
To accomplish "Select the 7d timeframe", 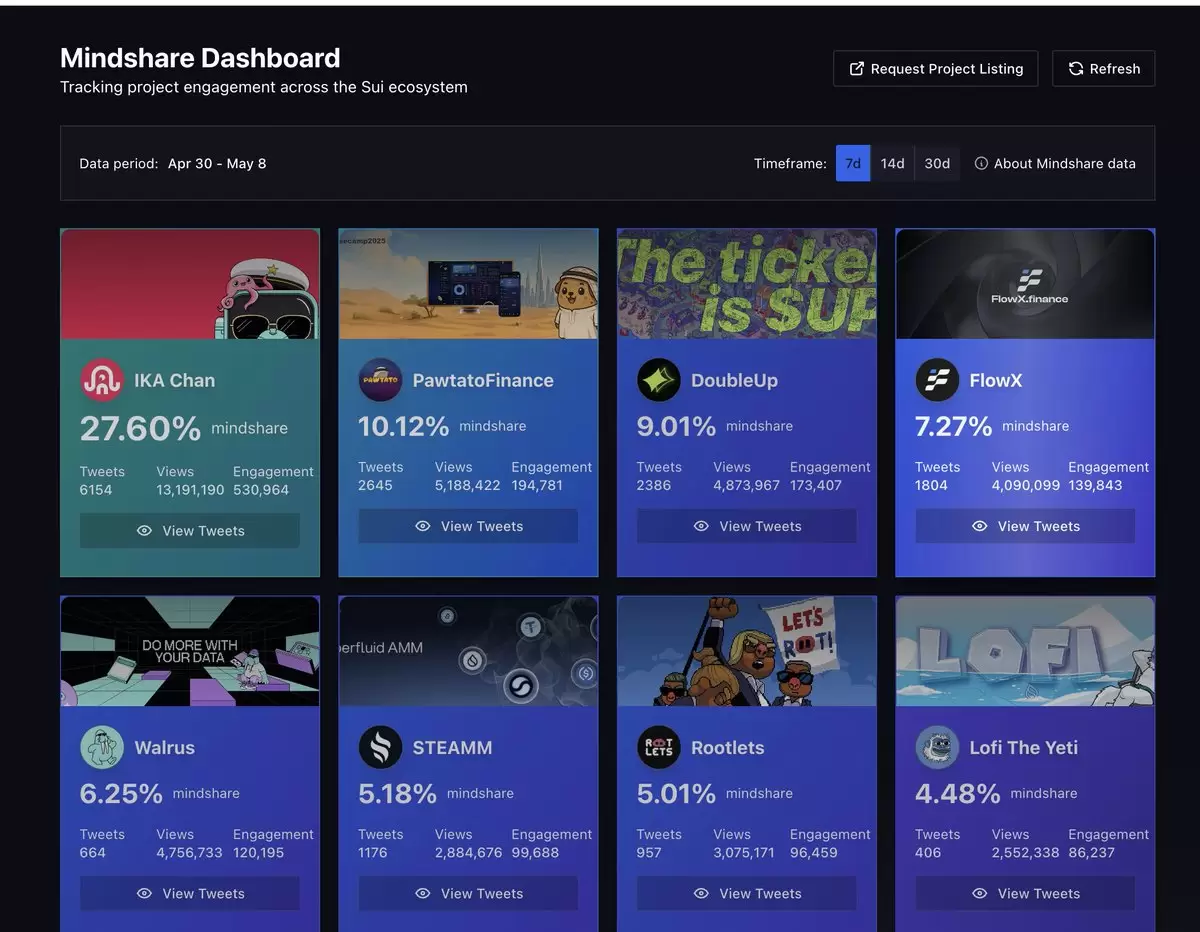I will (853, 163).
